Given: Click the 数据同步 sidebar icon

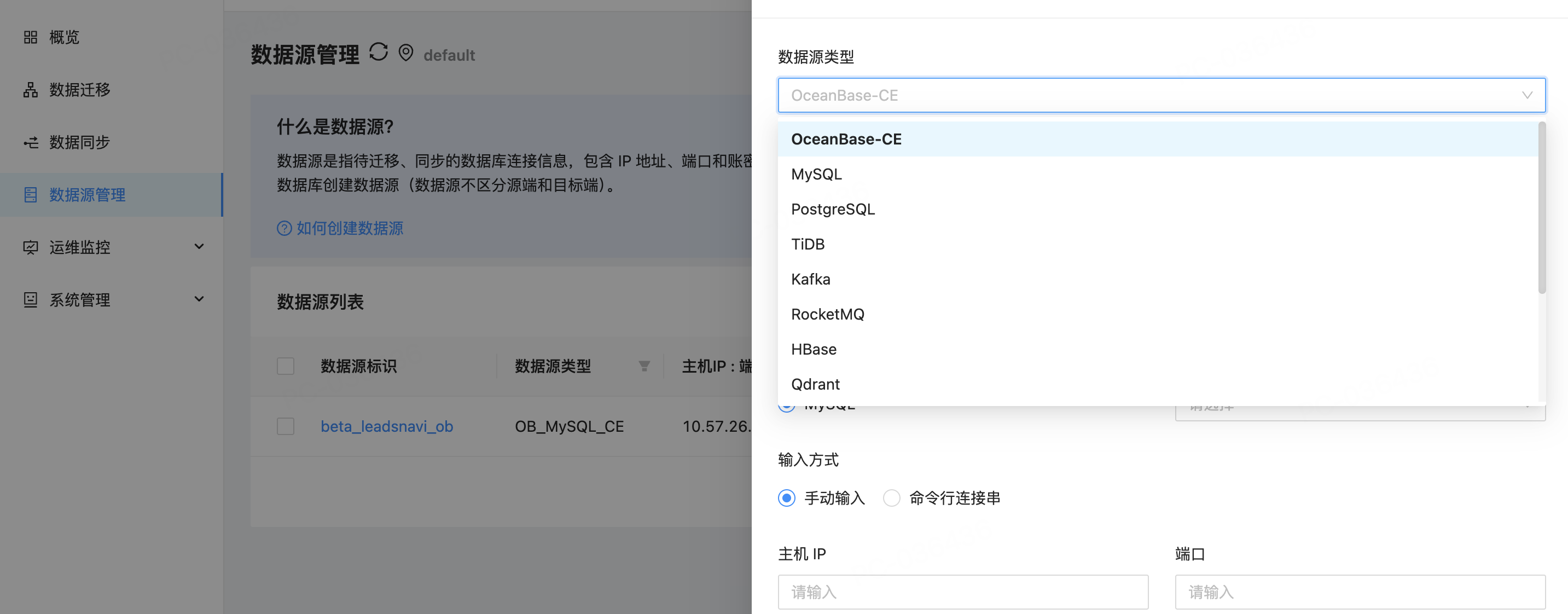Looking at the screenshot, I should (x=31, y=142).
